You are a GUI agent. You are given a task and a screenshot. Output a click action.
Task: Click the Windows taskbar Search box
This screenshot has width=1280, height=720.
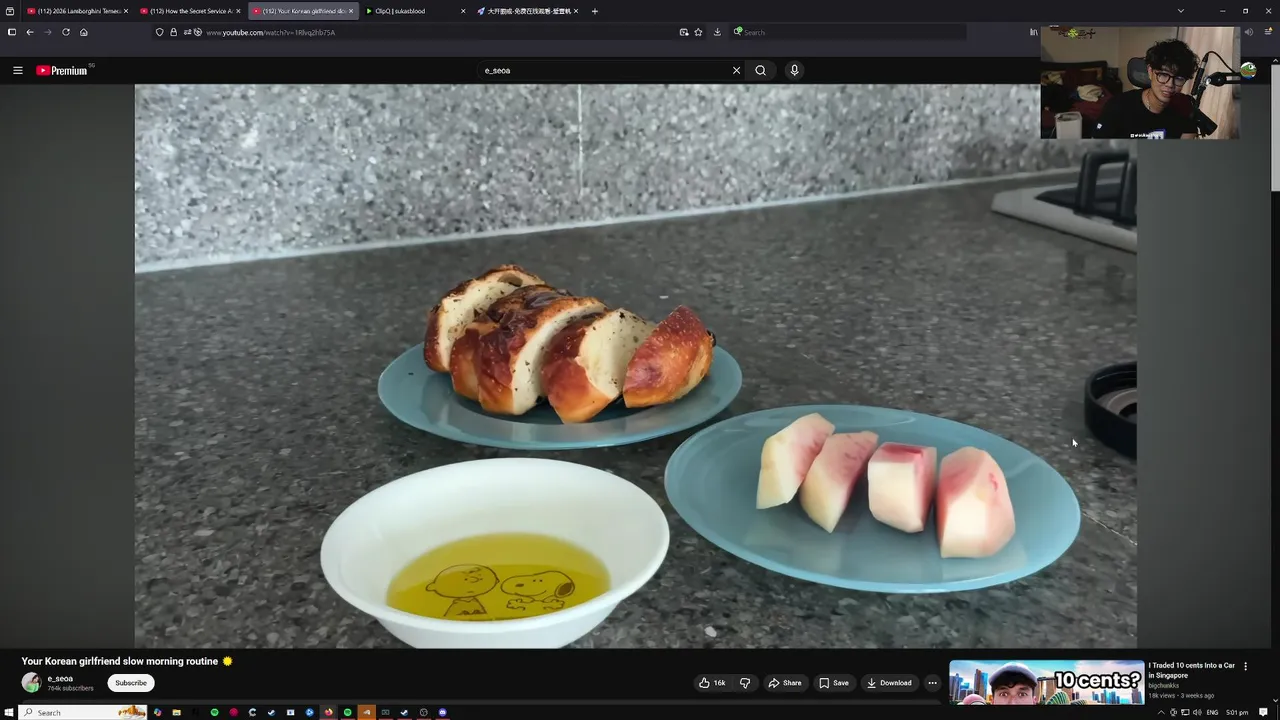(84, 712)
